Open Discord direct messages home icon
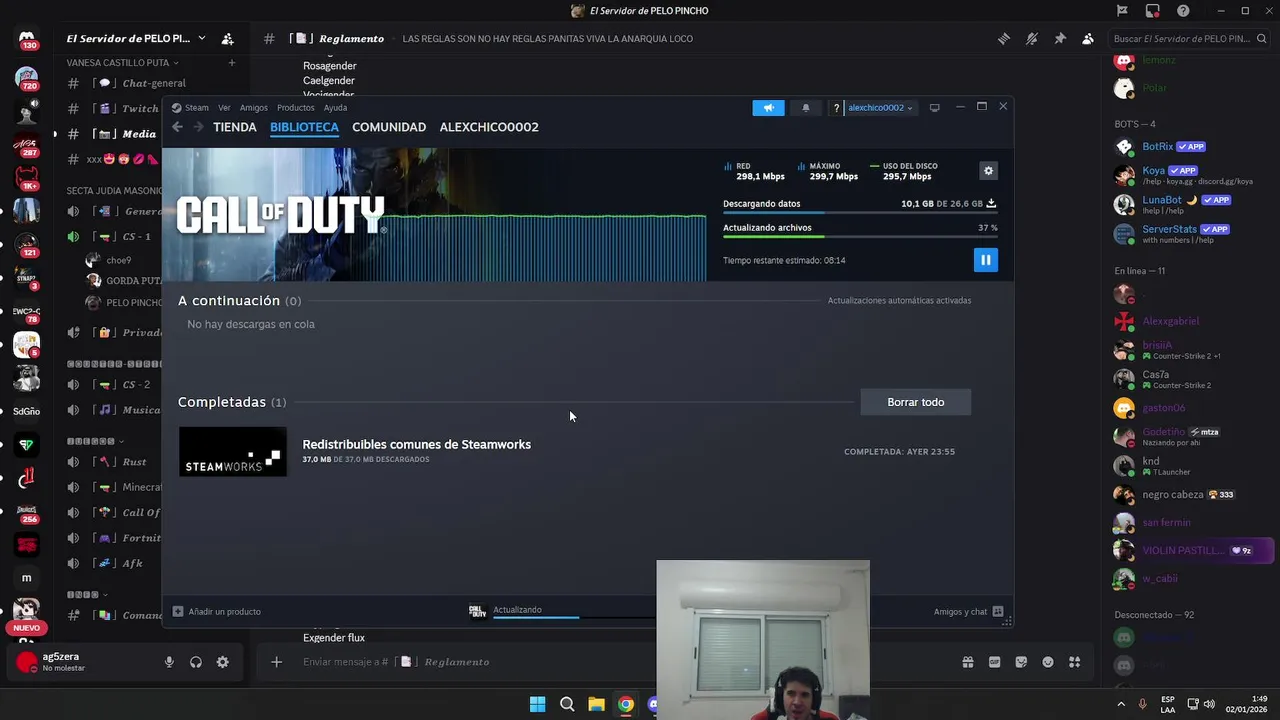The image size is (1280, 720). point(27,40)
